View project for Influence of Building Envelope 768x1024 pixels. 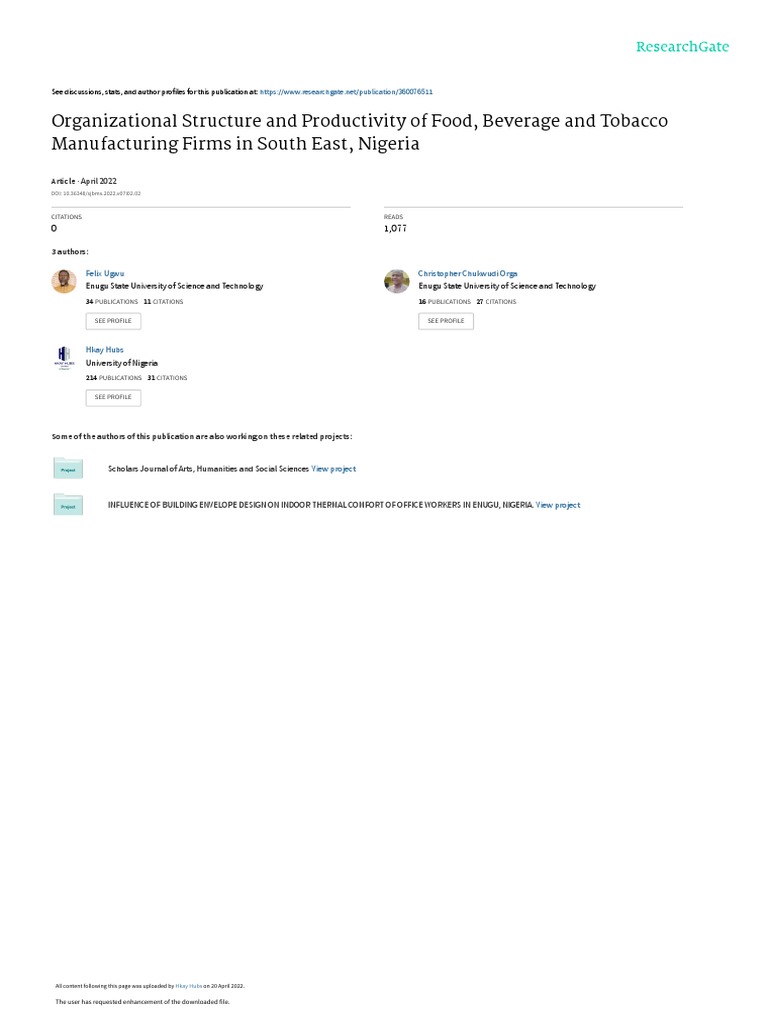[x=558, y=505]
